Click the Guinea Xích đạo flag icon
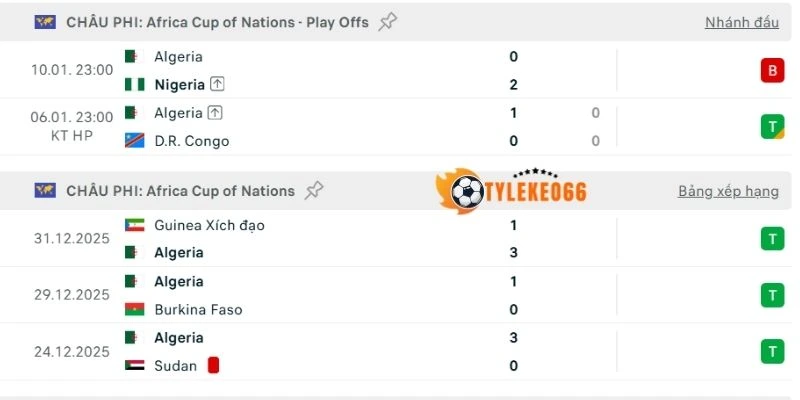The width and height of the screenshot is (800, 400). (134, 225)
